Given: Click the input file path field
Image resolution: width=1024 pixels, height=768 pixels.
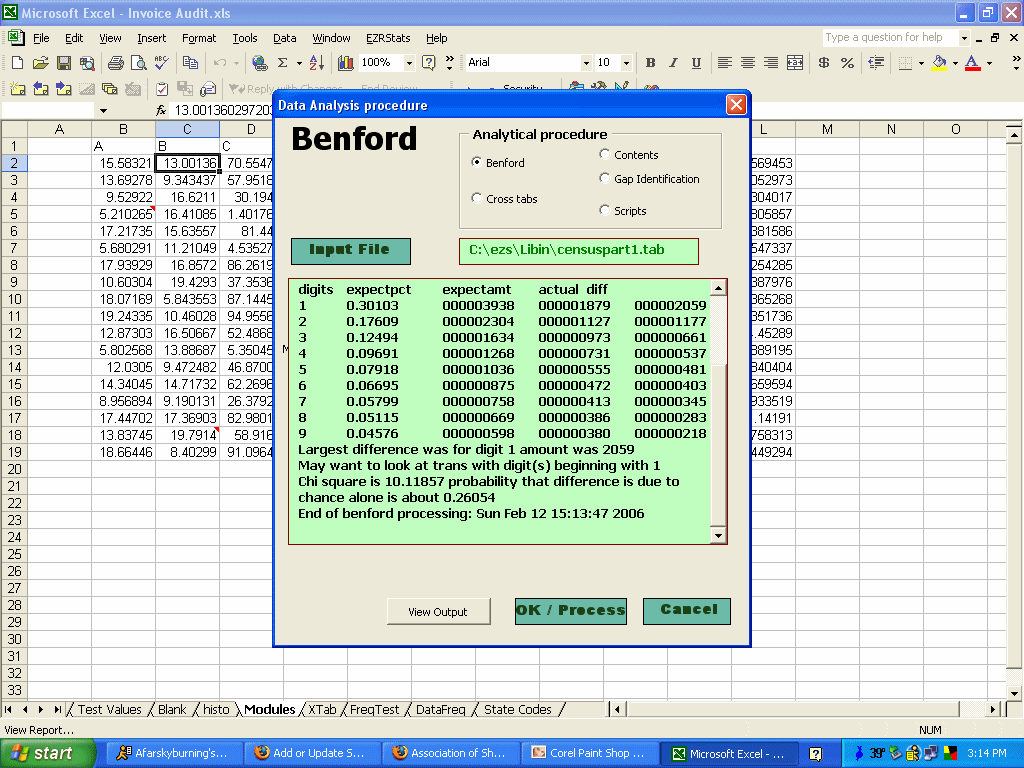Looking at the screenshot, I should [579, 251].
